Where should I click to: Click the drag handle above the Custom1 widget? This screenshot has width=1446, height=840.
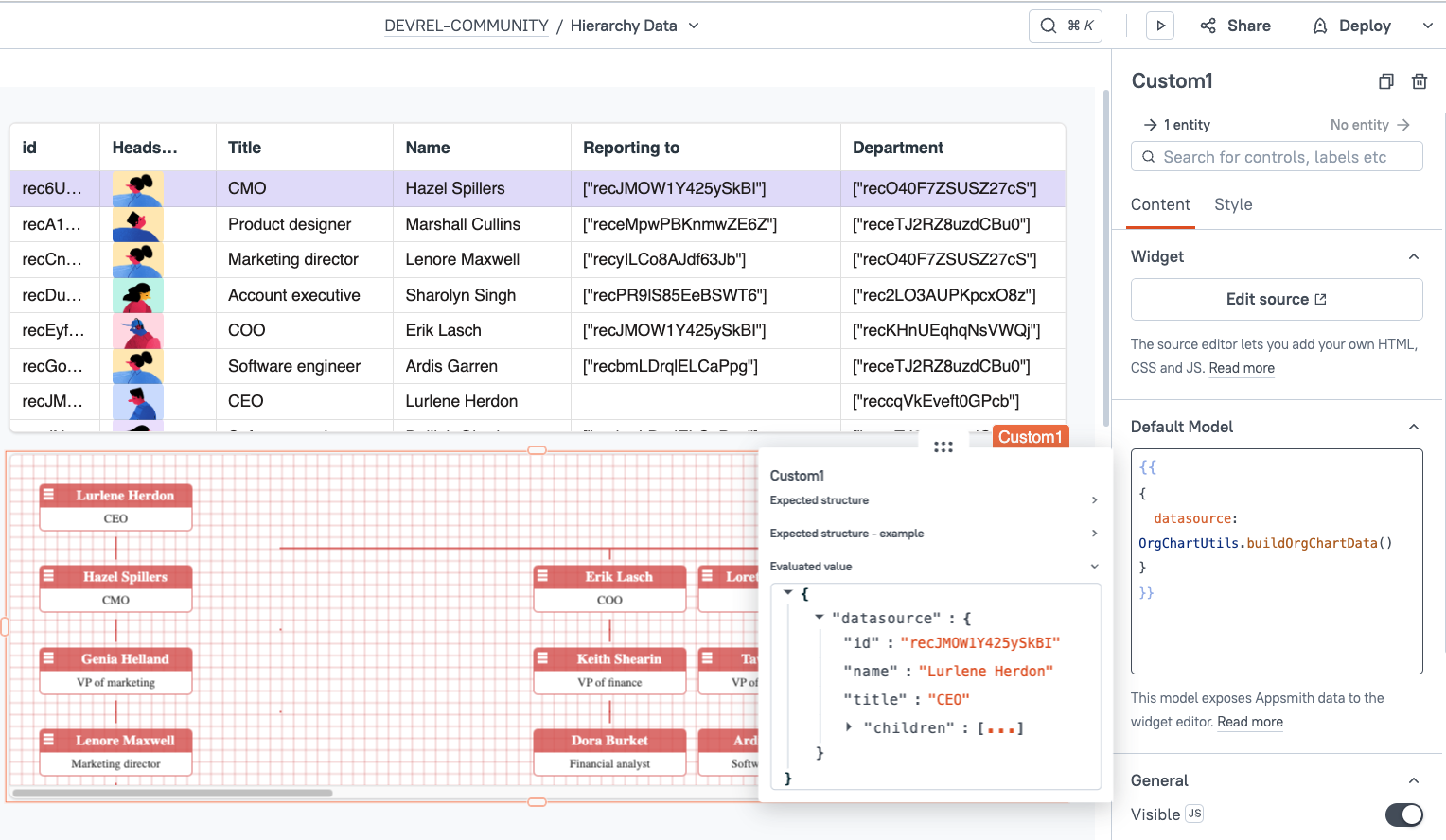(943, 445)
